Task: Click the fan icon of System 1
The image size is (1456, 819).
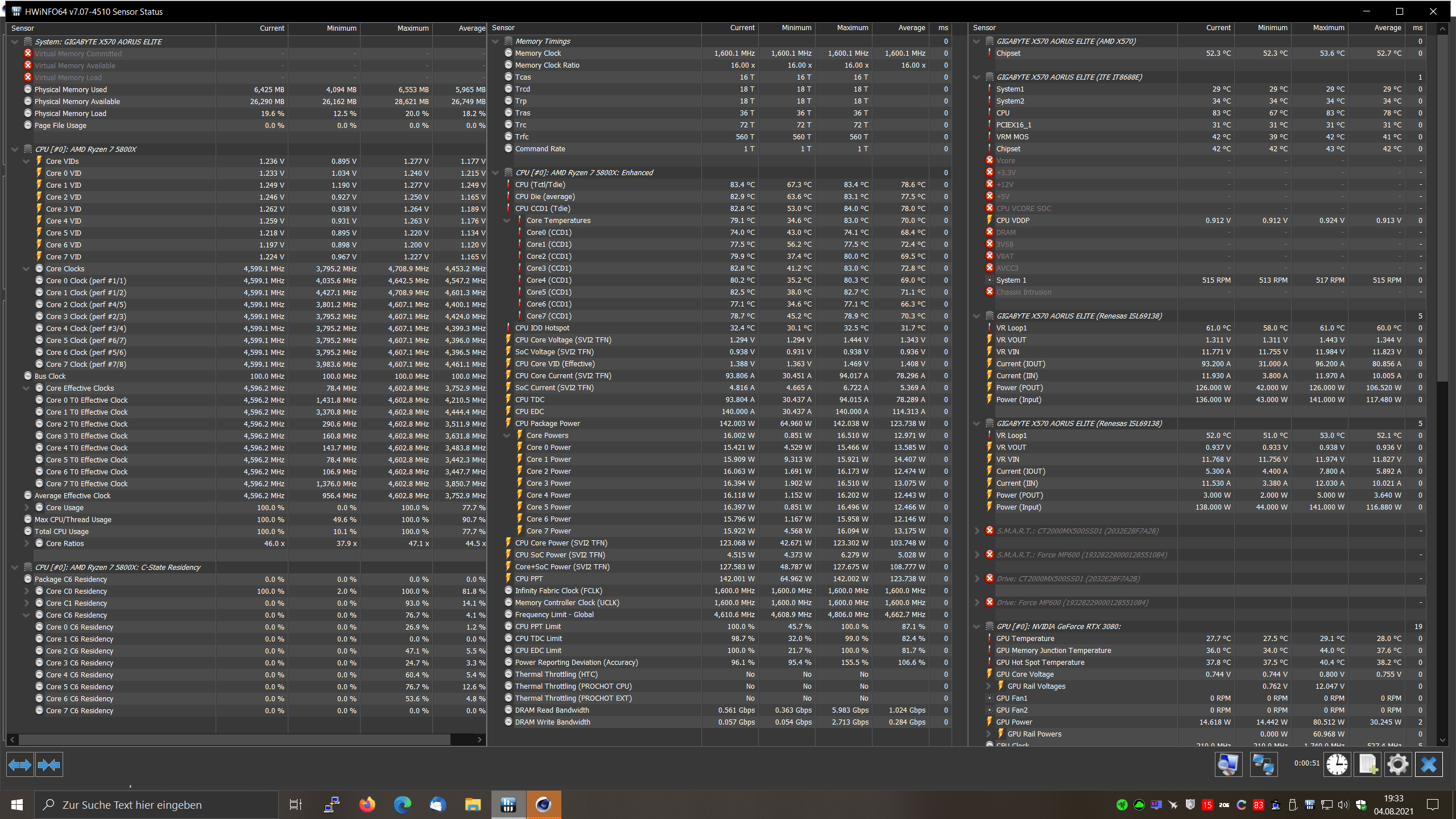Action: pos(990,280)
